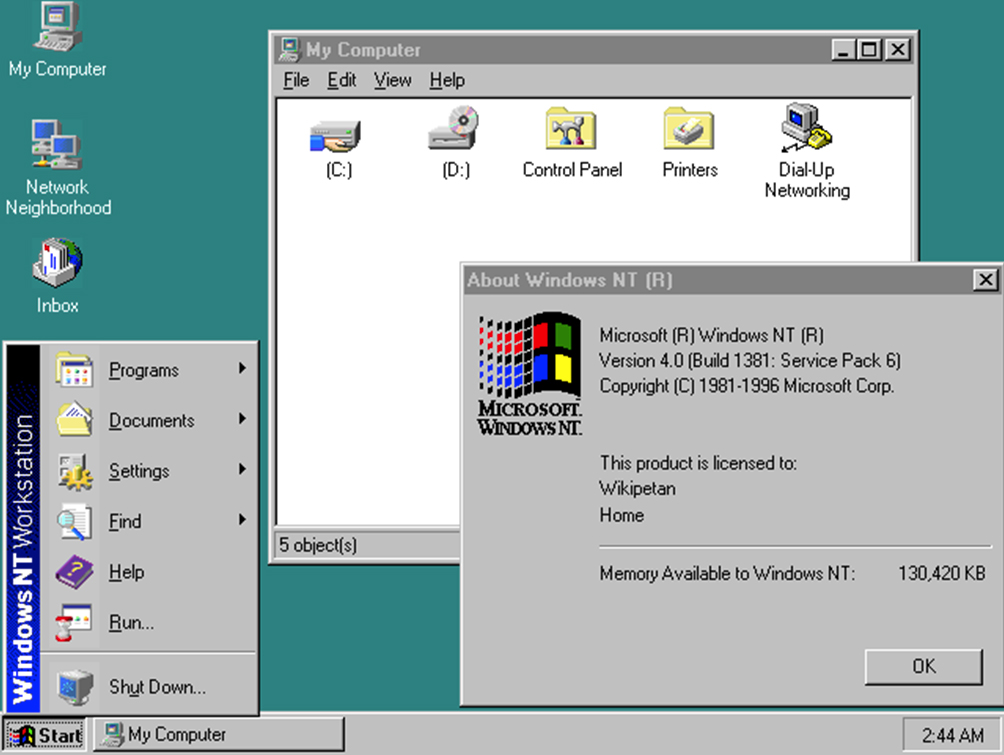Expand the Settings submenu in Start menu
The height and width of the screenshot is (755, 1004).
(150, 471)
